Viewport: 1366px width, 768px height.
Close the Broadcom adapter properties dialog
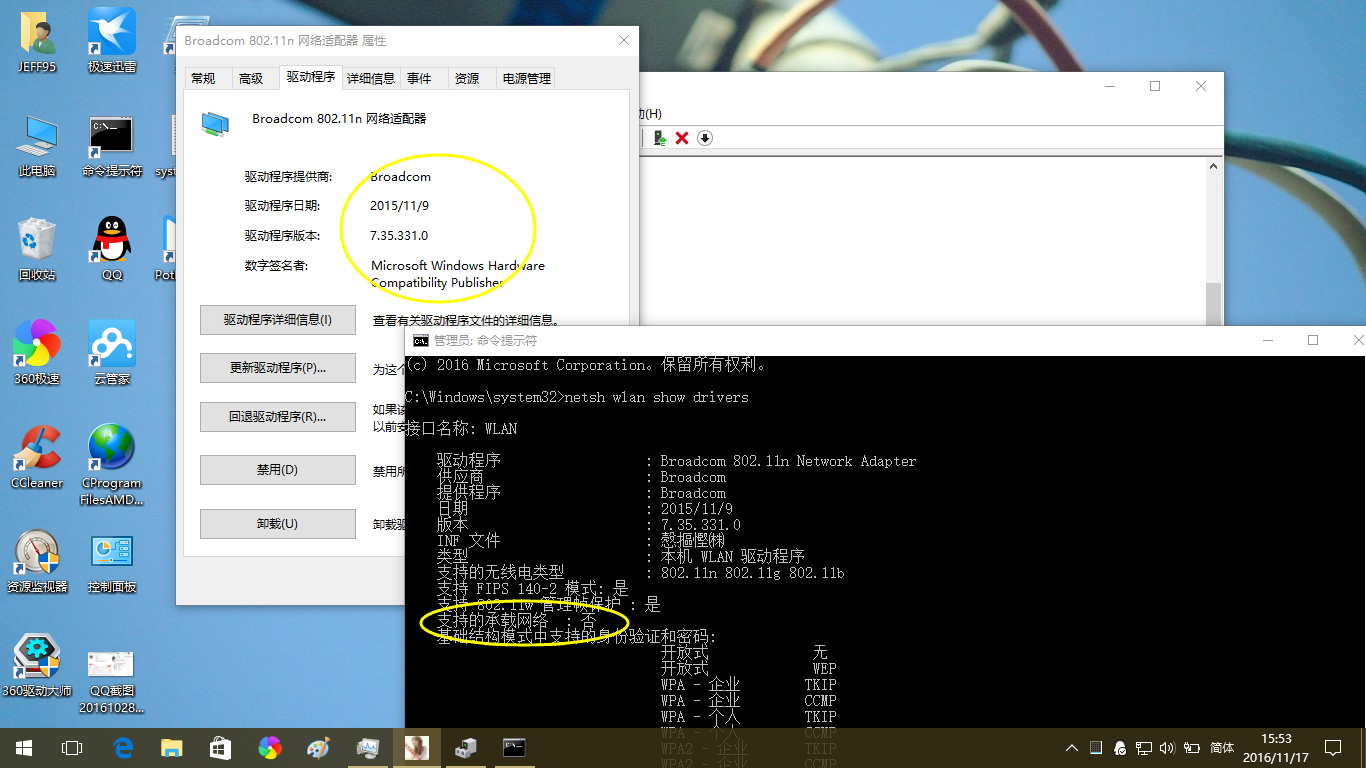point(623,40)
